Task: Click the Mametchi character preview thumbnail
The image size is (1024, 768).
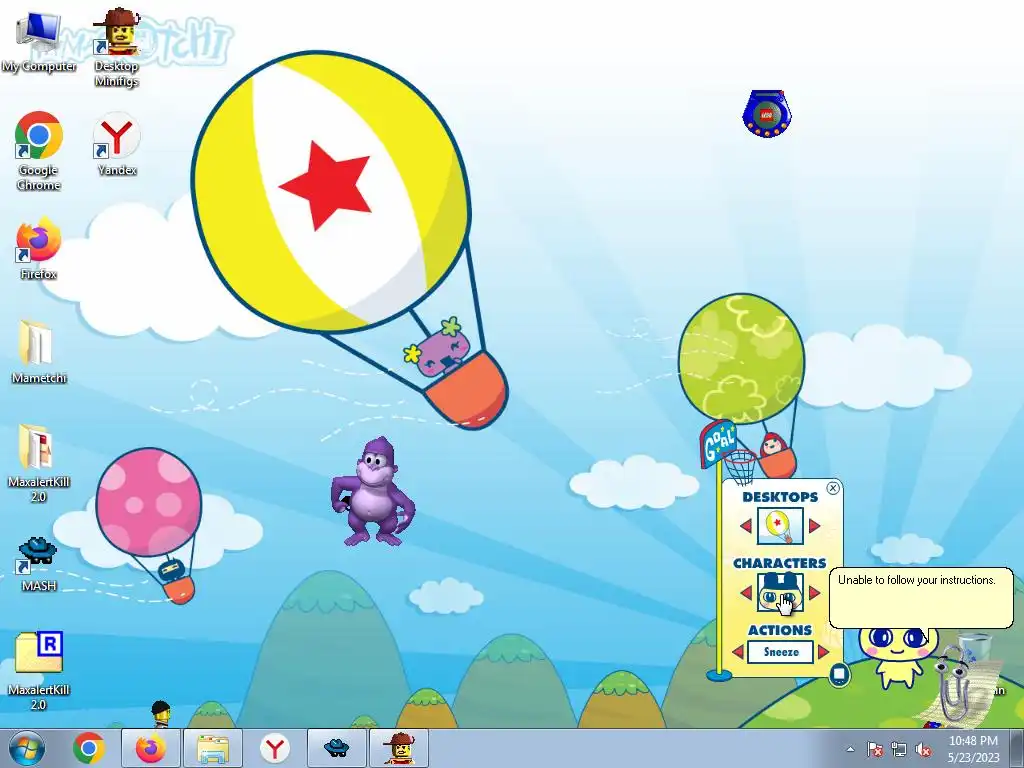Action: pos(780,592)
